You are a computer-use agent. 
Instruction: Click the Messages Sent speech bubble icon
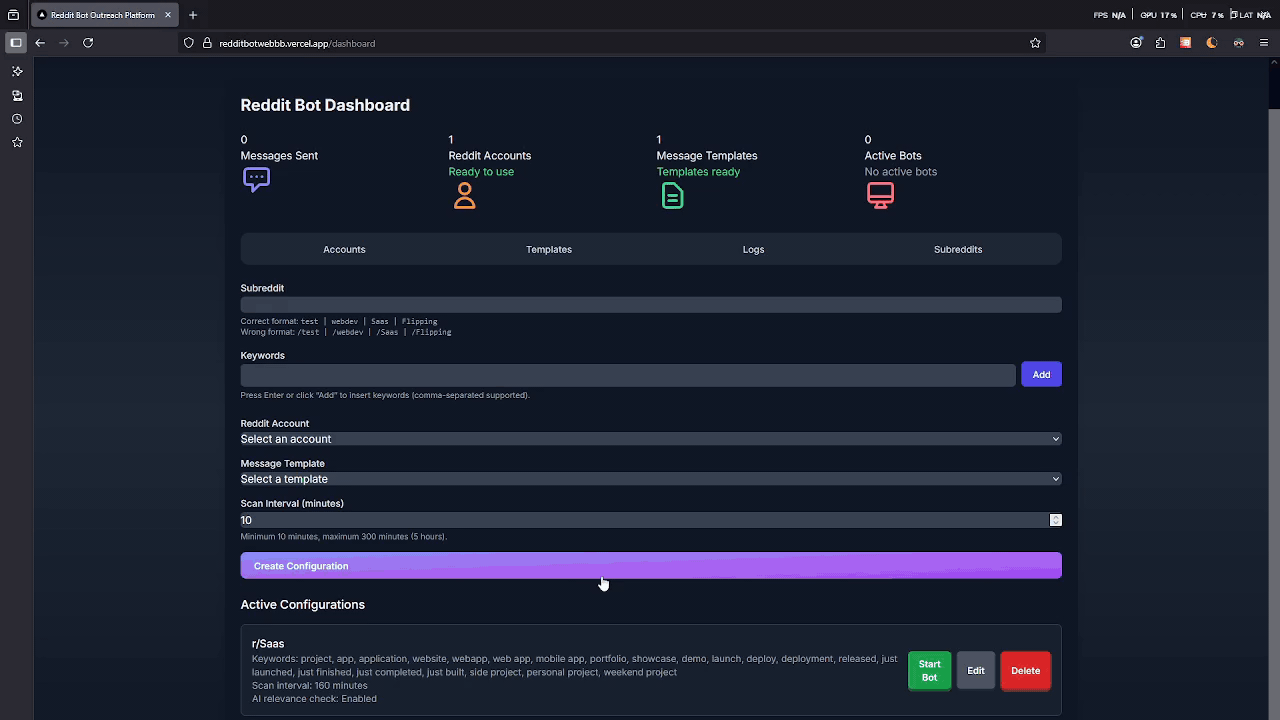(256, 179)
